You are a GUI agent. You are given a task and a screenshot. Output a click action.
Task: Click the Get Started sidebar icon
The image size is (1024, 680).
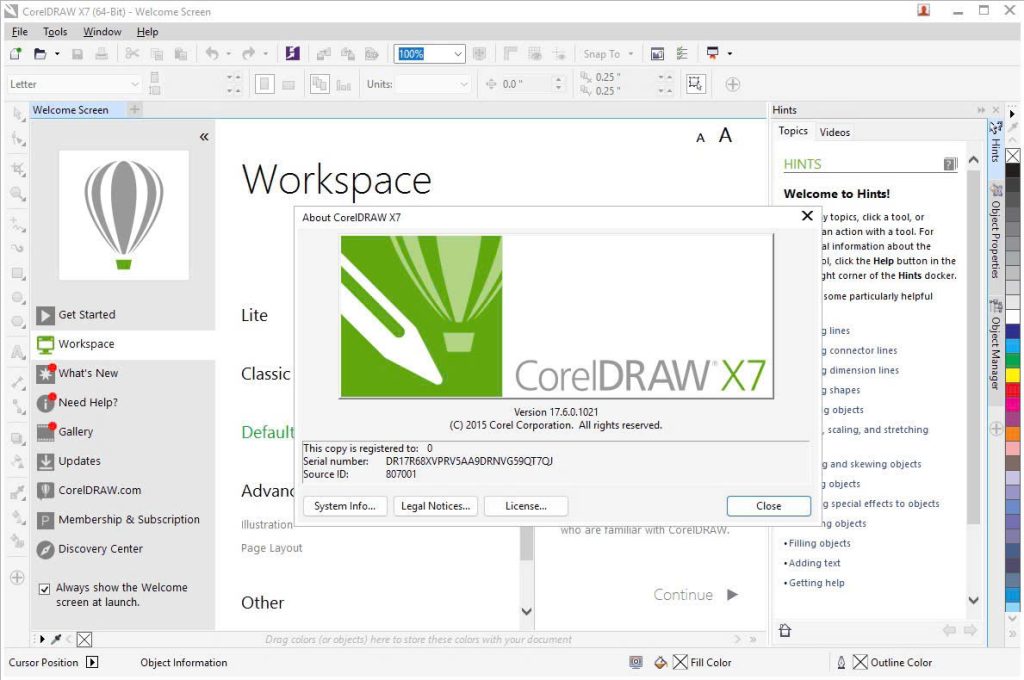(x=46, y=315)
